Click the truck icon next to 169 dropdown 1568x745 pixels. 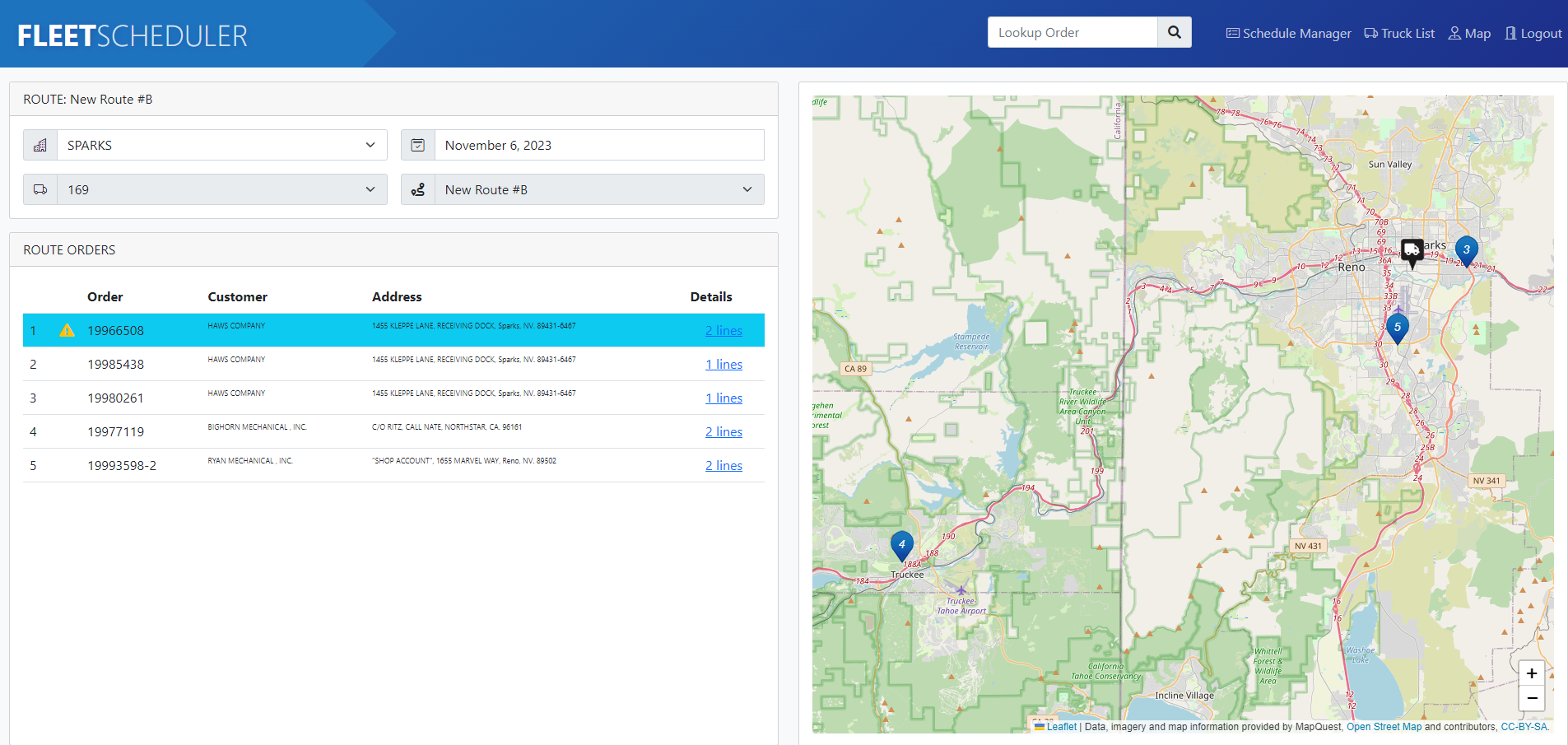click(40, 189)
